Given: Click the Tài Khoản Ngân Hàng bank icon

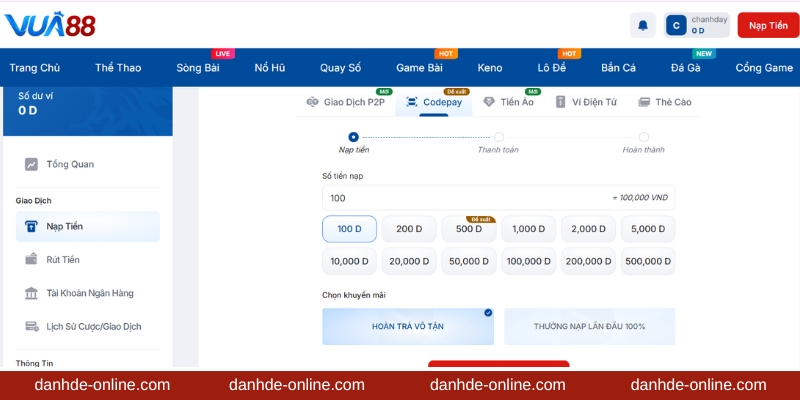Looking at the screenshot, I should [31, 293].
